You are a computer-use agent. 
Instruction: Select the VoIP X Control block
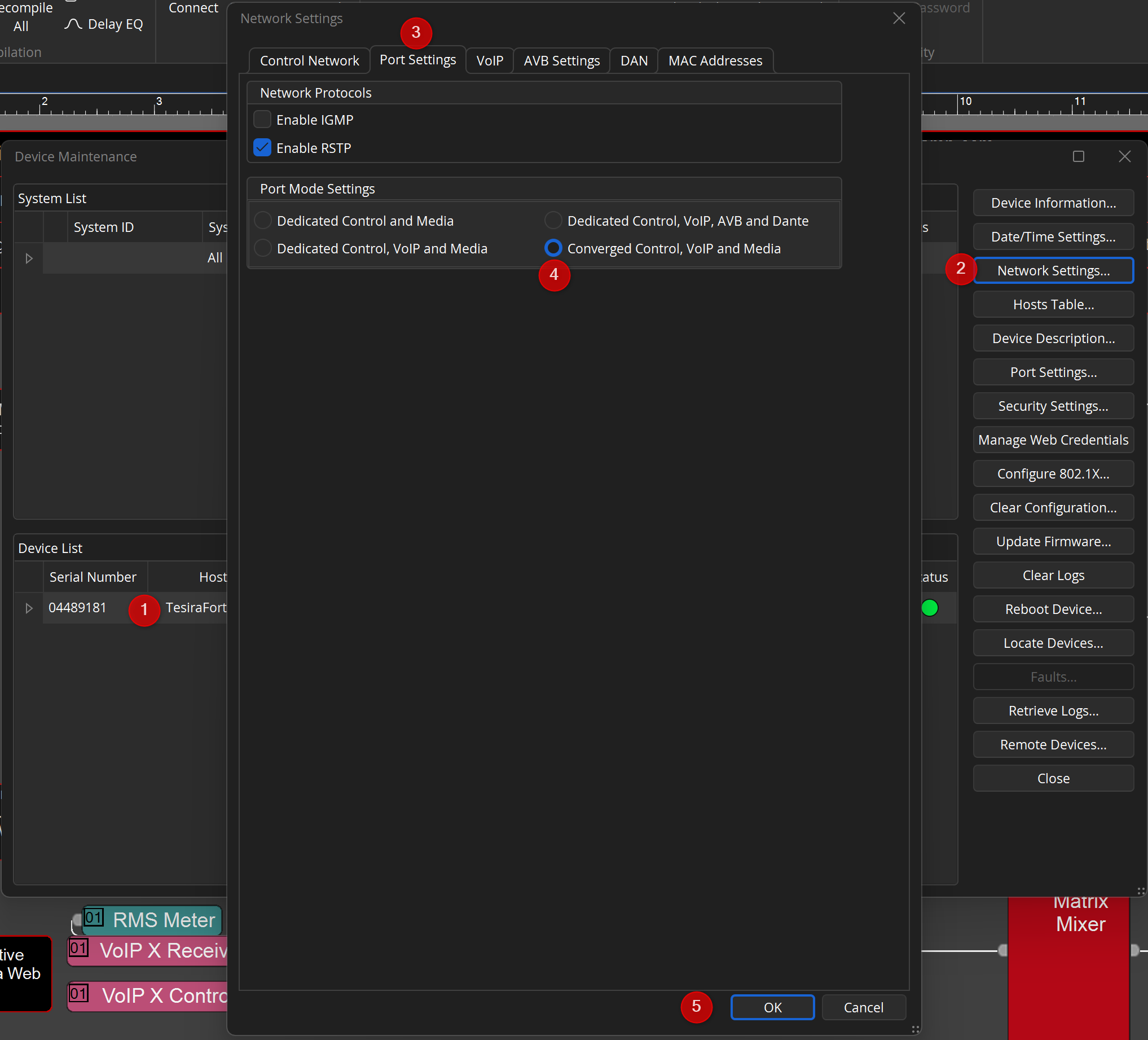(148, 996)
